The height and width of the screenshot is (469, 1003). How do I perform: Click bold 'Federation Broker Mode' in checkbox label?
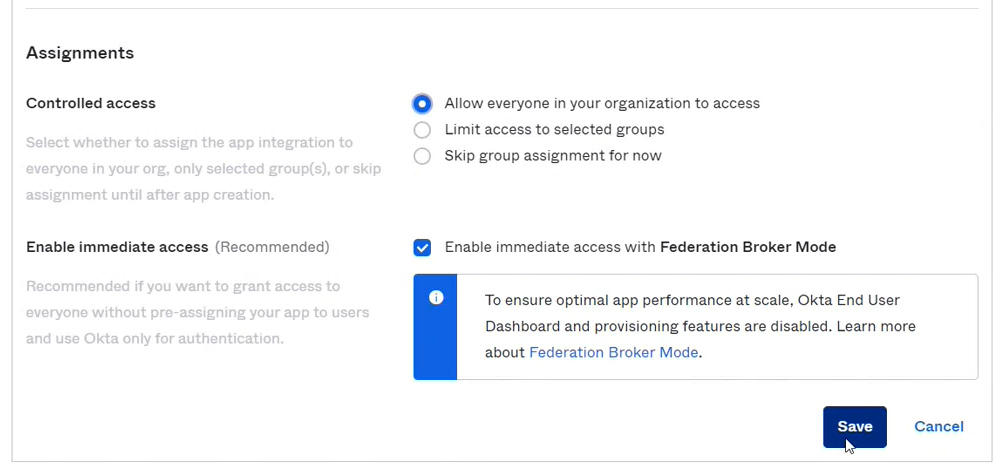[748, 247]
